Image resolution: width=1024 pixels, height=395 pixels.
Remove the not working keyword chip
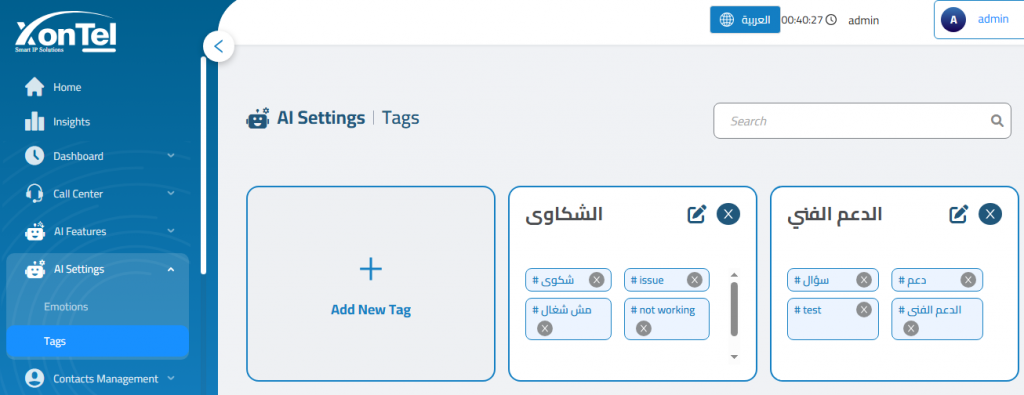pyautogui.click(x=643, y=328)
